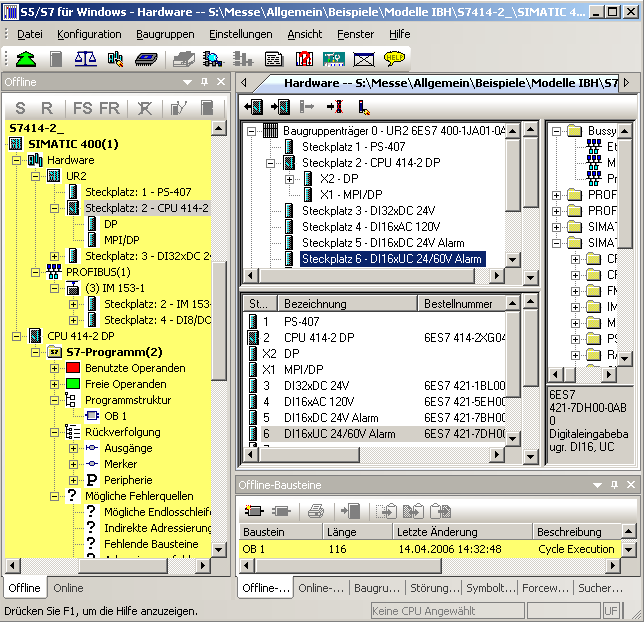
Task: Open the Datei menu
Action: 30,34
